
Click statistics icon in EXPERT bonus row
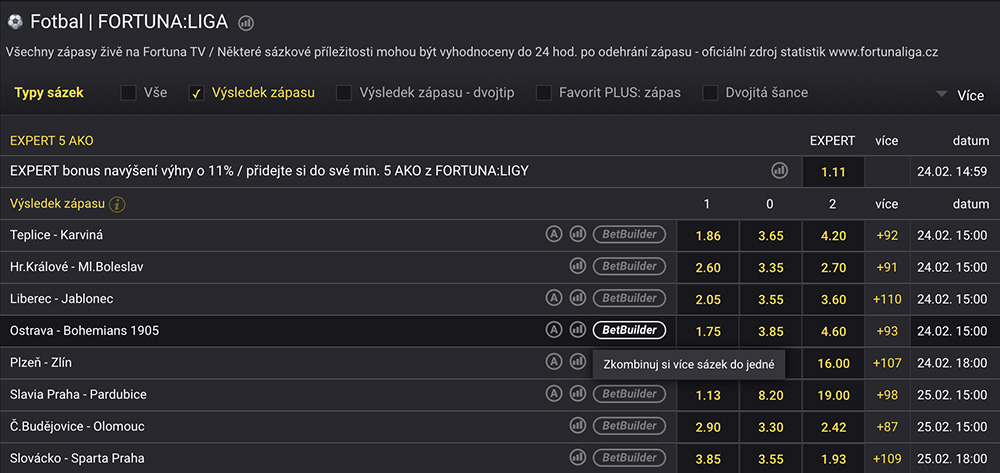coord(780,171)
